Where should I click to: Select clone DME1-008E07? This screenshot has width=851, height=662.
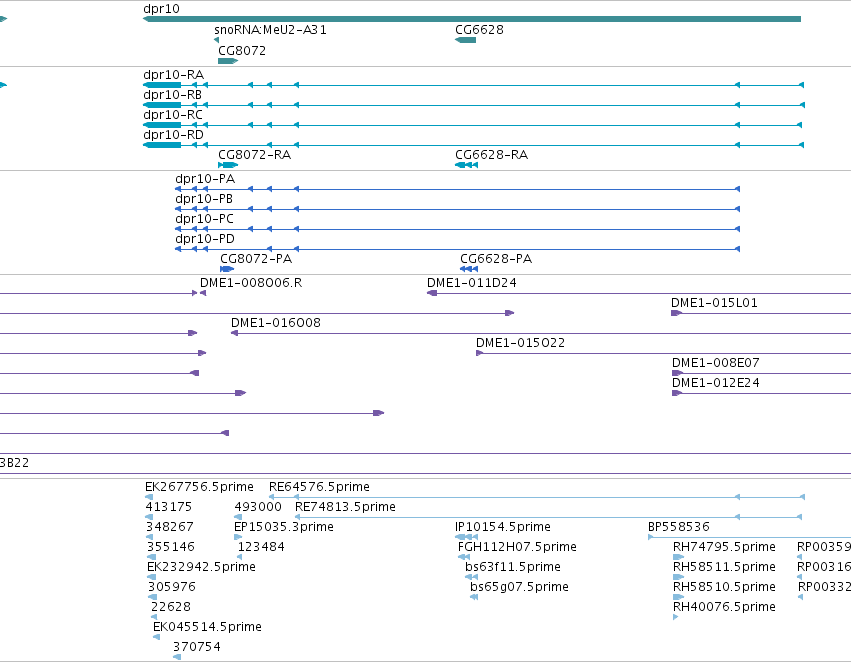[761, 373]
